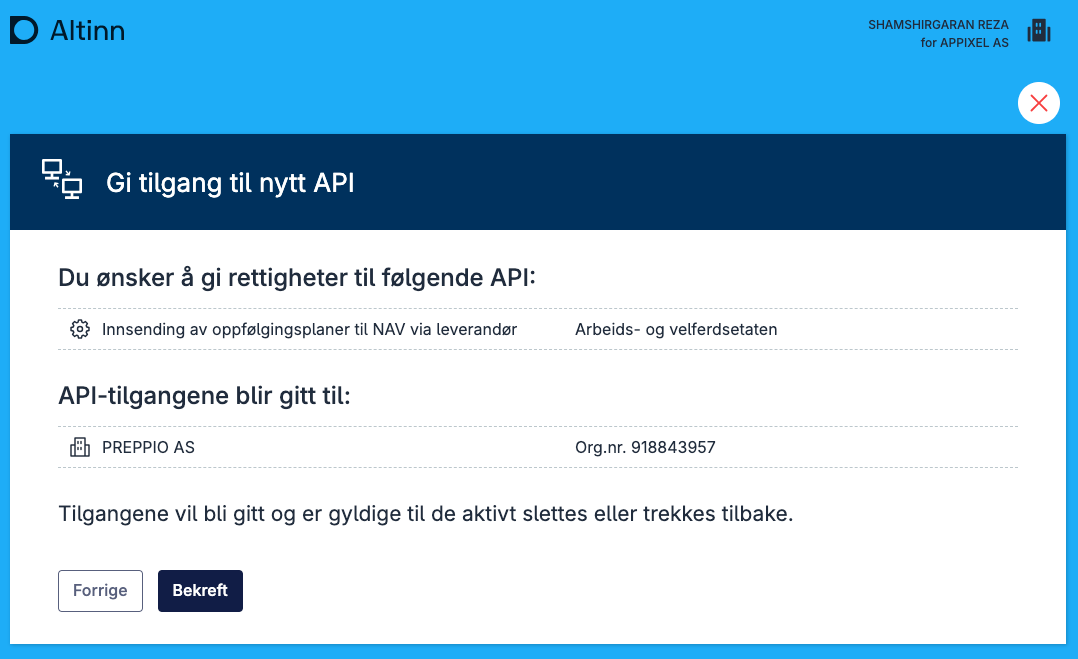This screenshot has height=659, width=1078.
Task: Click the 'Tilgangene vil bli gitt' validity notice
Action: tap(425, 515)
